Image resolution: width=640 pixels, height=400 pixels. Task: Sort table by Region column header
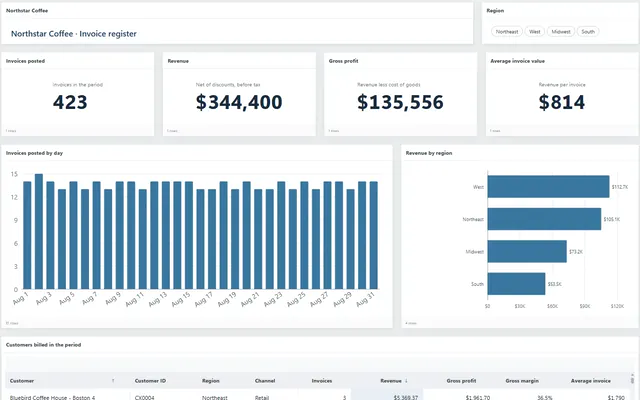(x=211, y=381)
